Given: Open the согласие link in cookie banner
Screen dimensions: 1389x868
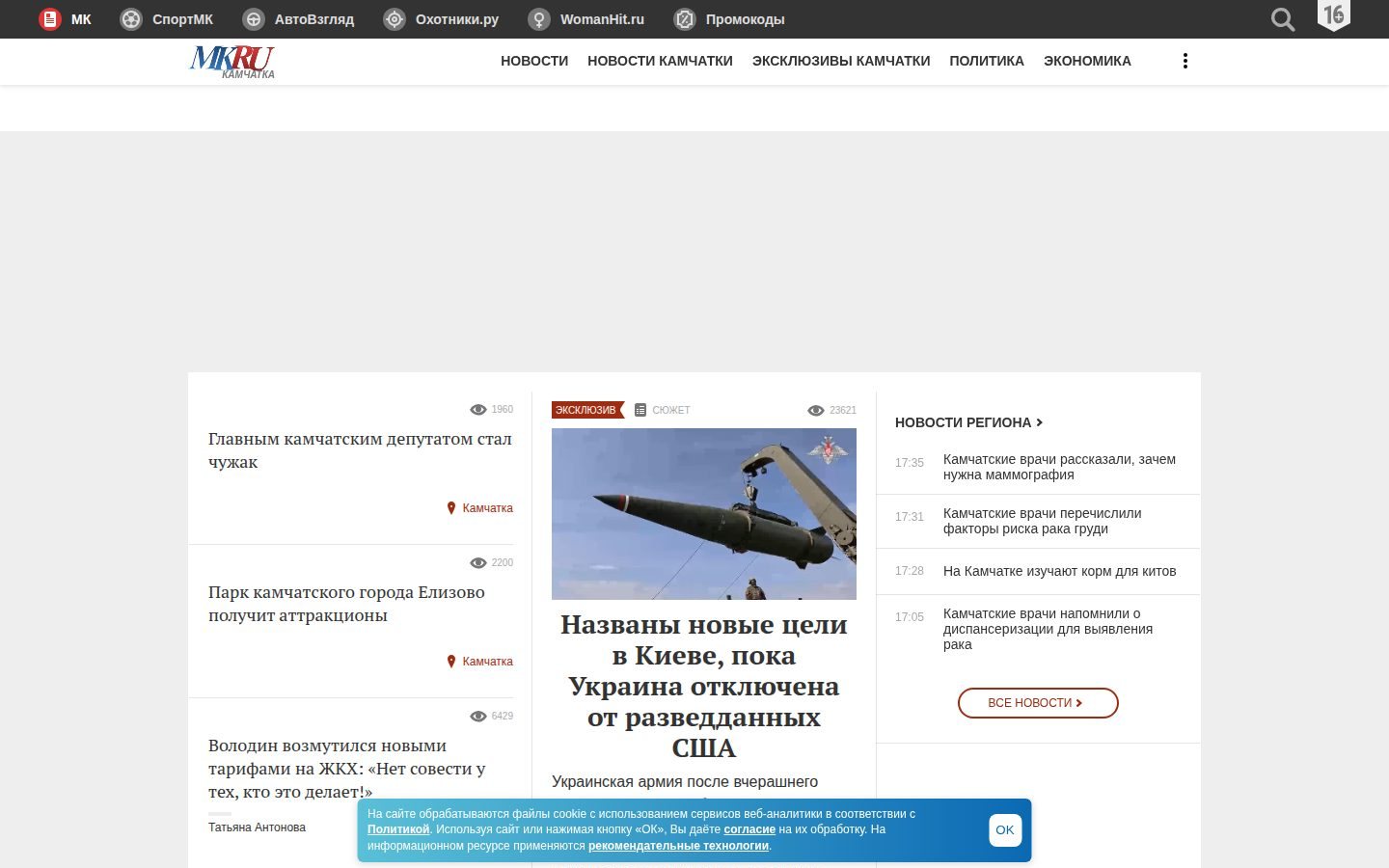Looking at the screenshot, I should 749,829.
